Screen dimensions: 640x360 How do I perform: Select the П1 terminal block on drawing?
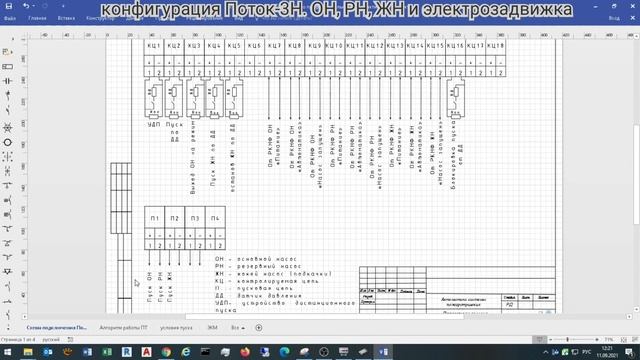[154, 228]
